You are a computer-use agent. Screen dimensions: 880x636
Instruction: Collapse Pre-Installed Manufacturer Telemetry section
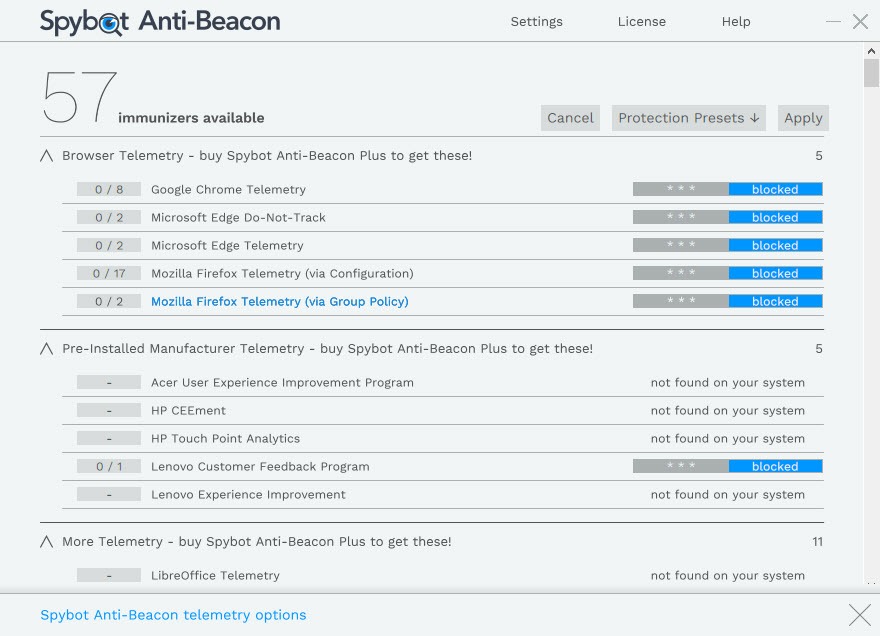click(x=47, y=349)
